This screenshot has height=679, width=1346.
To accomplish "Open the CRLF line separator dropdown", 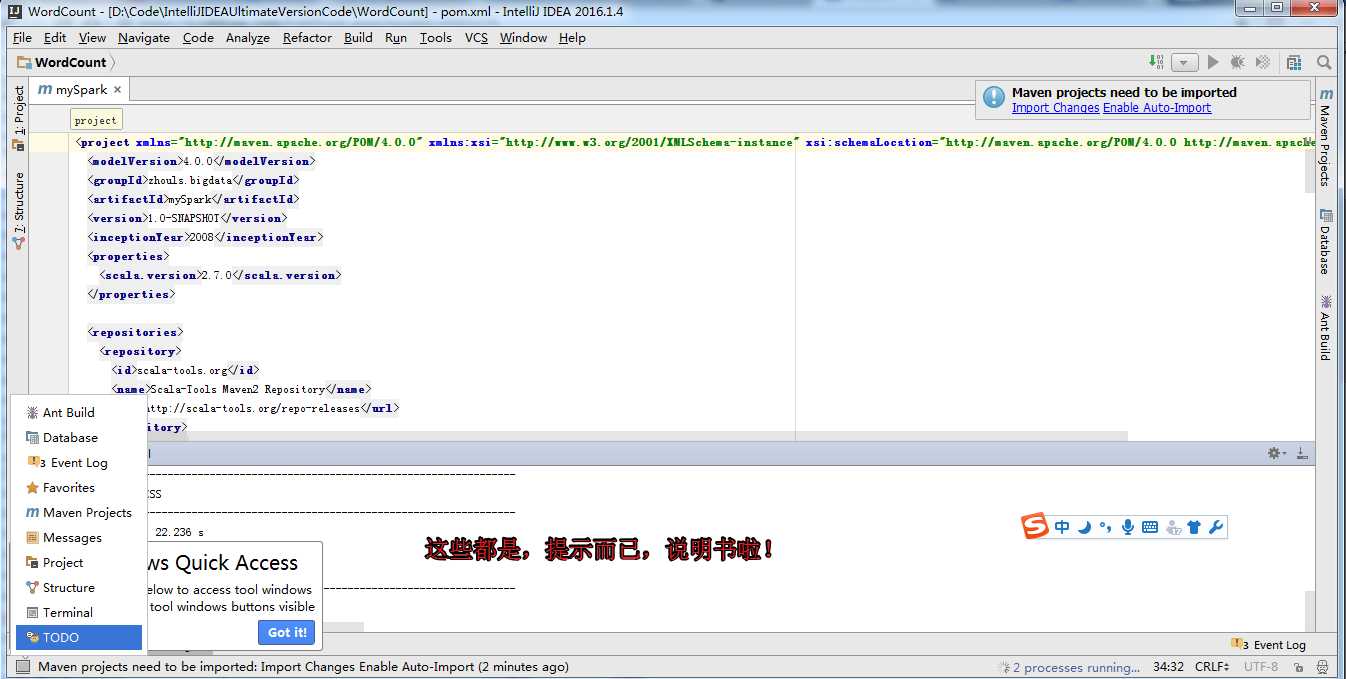I will (1212, 667).
